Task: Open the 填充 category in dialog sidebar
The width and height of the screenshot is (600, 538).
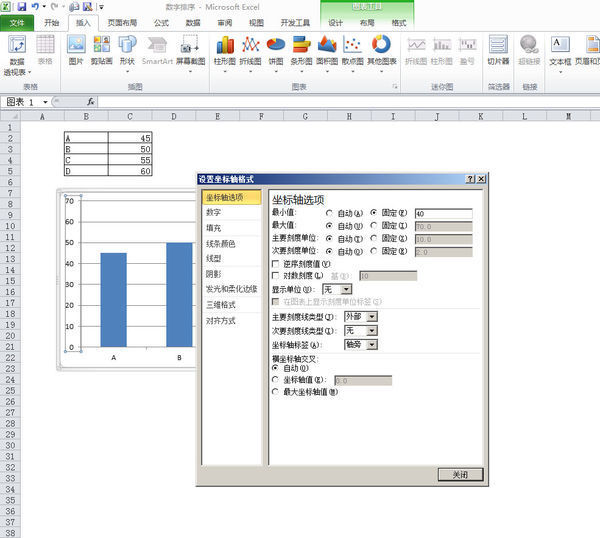Action: pyautogui.click(x=215, y=228)
